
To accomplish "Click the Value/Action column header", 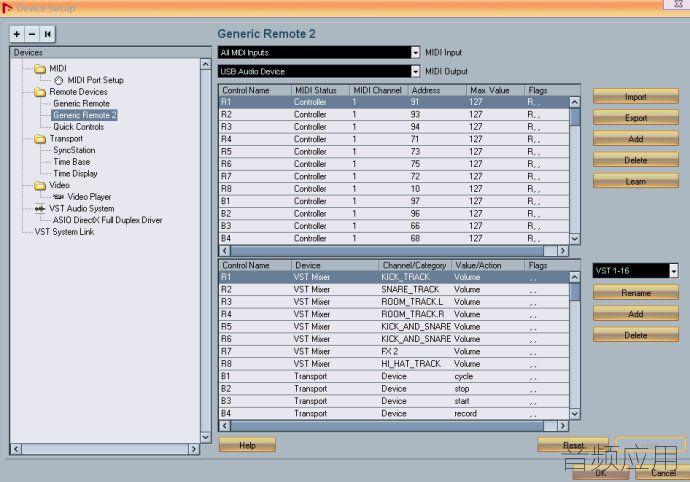I will pyautogui.click(x=488, y=265).
